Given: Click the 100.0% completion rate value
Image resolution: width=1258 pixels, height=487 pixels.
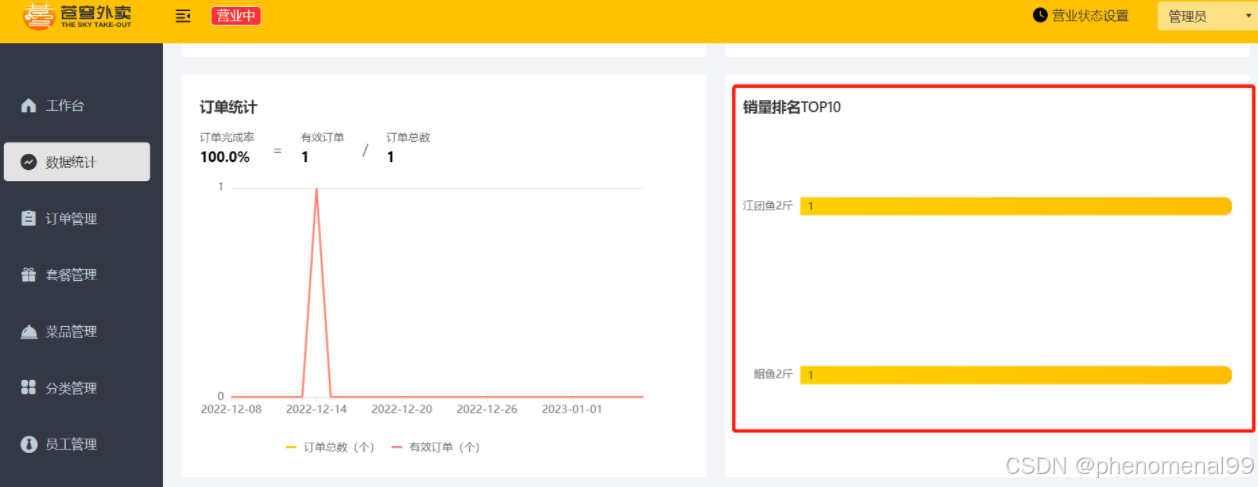Looking at the screenshot, I should point(225,157).
